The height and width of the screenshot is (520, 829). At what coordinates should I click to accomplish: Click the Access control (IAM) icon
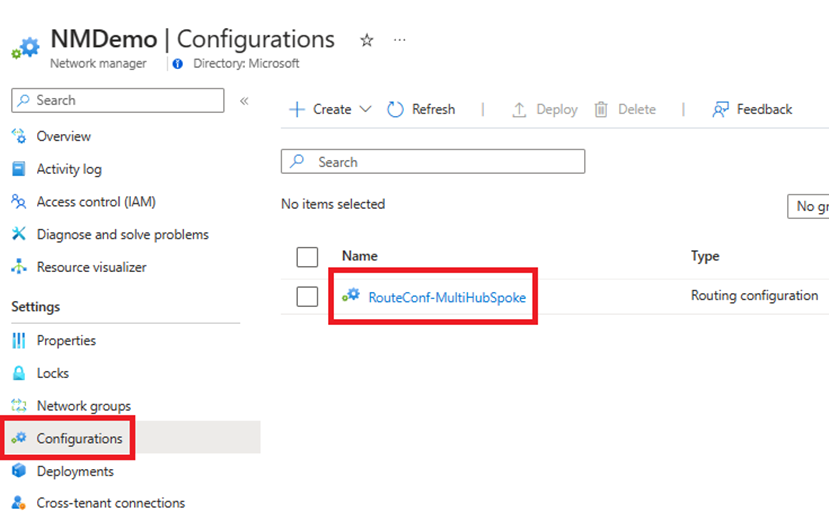[x=18, y=202]
